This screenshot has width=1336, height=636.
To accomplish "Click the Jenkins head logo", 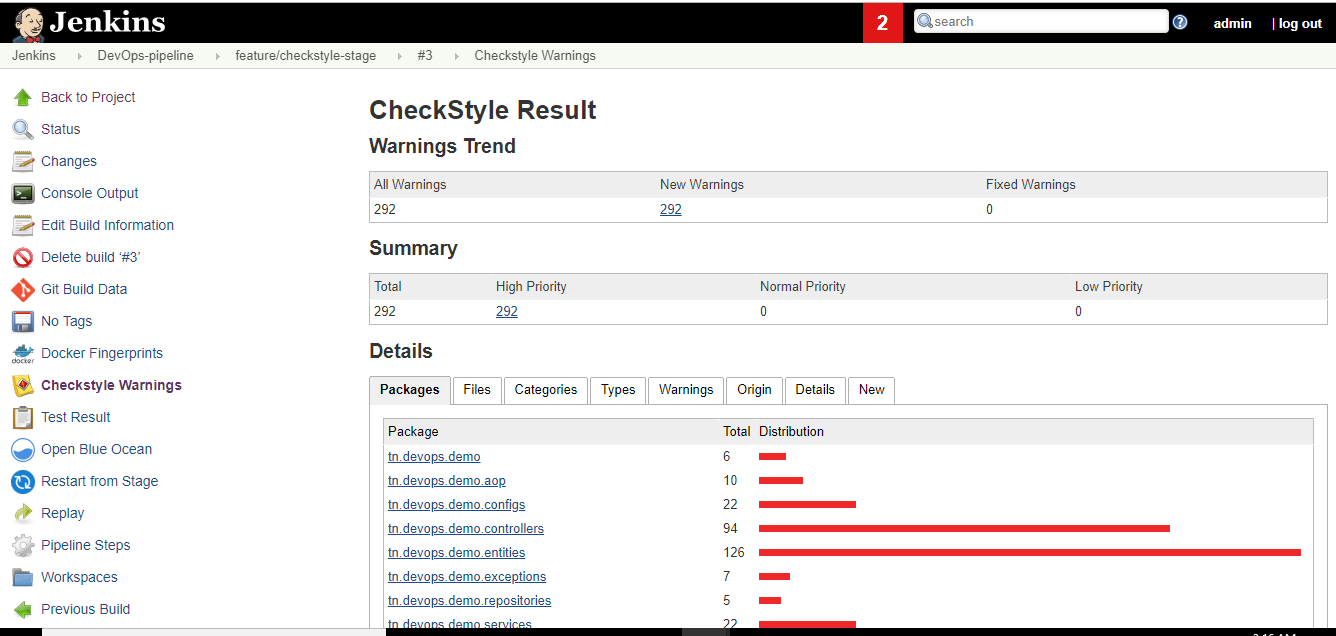I will tap(27, 21).
